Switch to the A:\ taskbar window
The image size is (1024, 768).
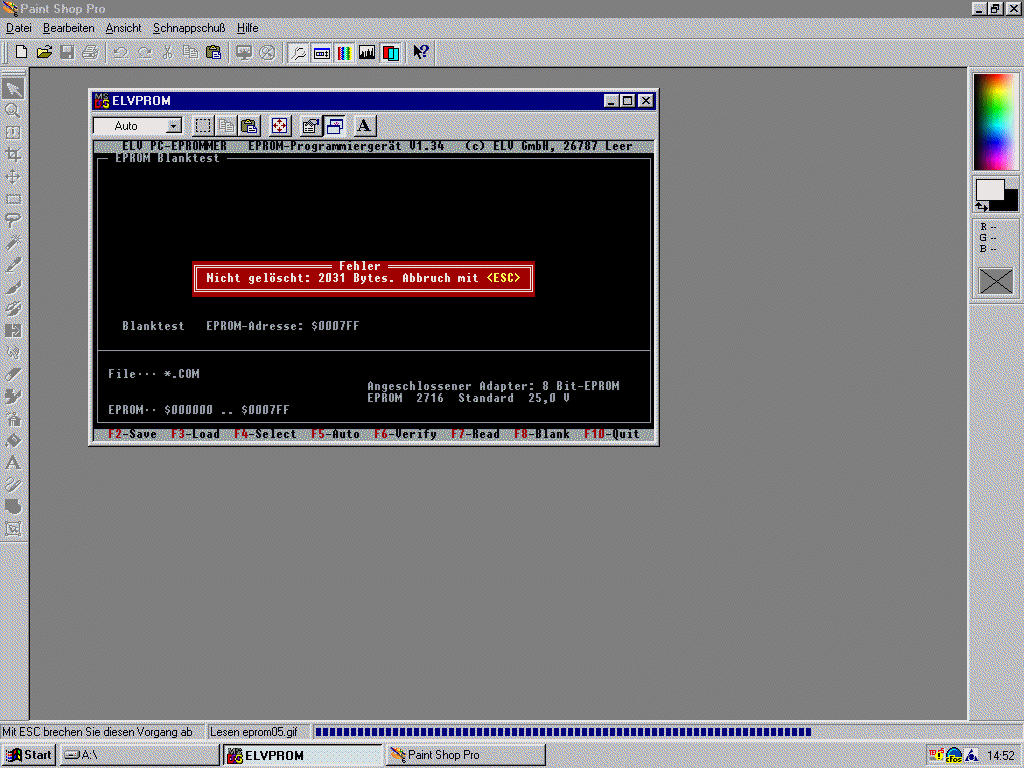click(x=140, y=756)
